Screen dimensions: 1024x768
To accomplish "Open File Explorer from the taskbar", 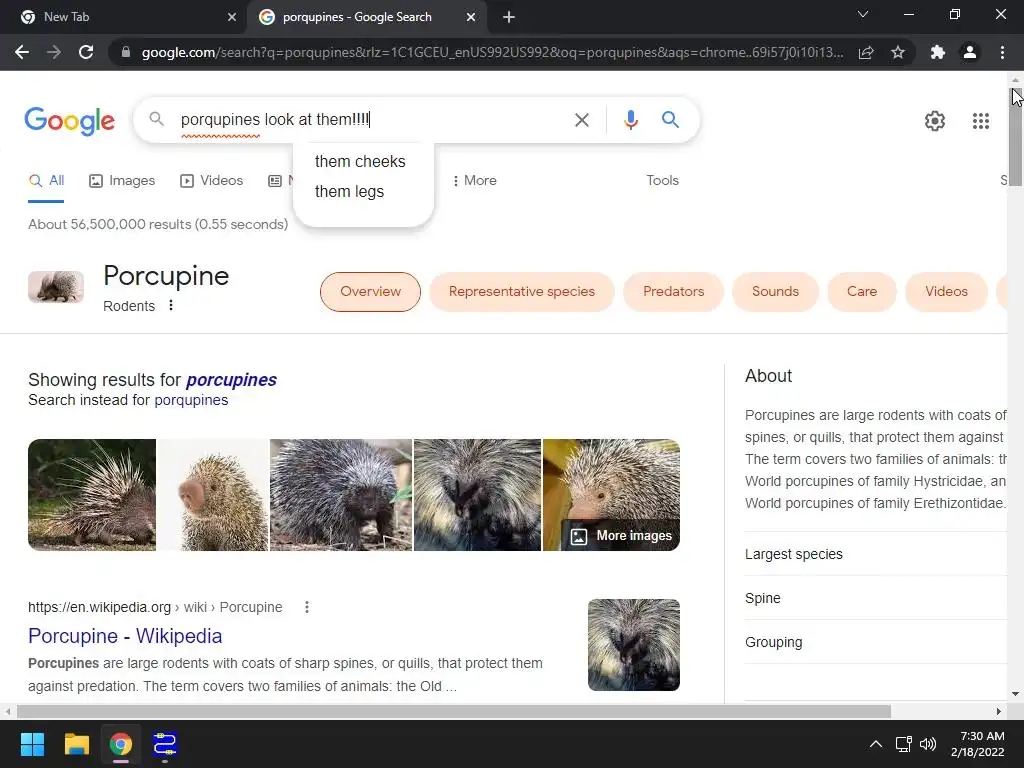I will coord(76,744).
